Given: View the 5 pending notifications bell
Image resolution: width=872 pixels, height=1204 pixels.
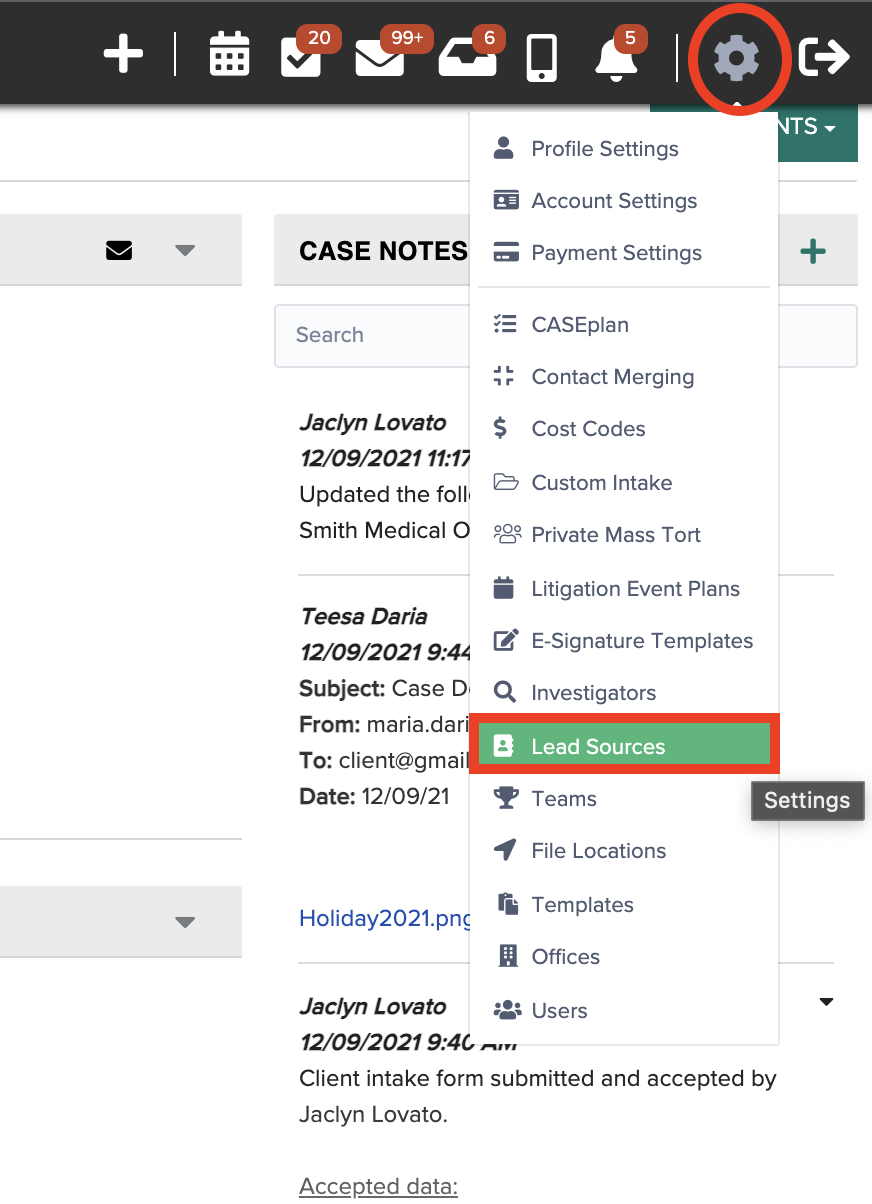Looking at the screenshot, I should (613, 60).
